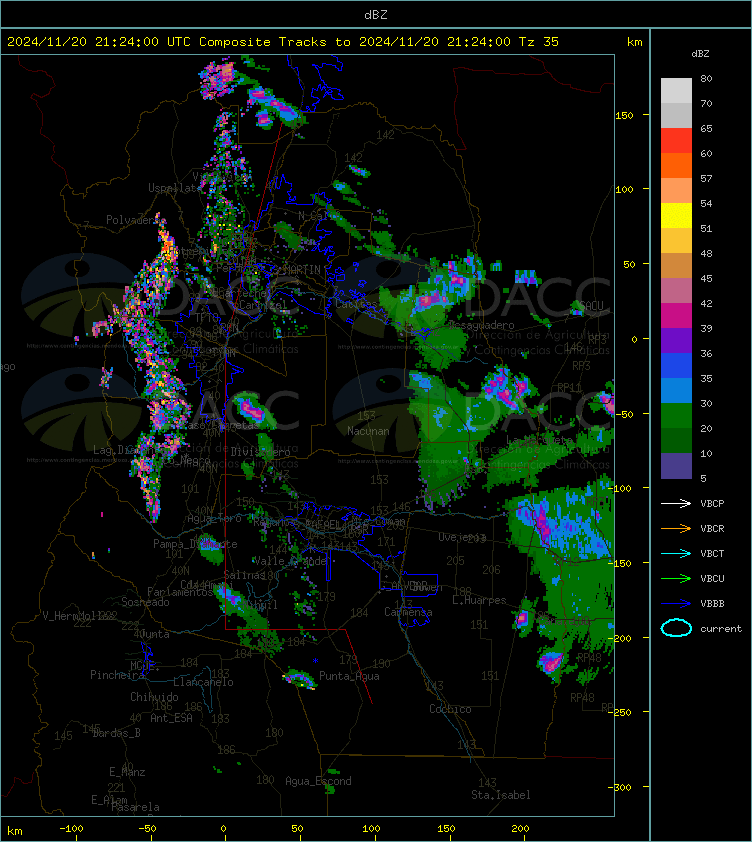Select the dark orange 57–60 dBZ swatch

pyautogui.click(x=676, y=165)
